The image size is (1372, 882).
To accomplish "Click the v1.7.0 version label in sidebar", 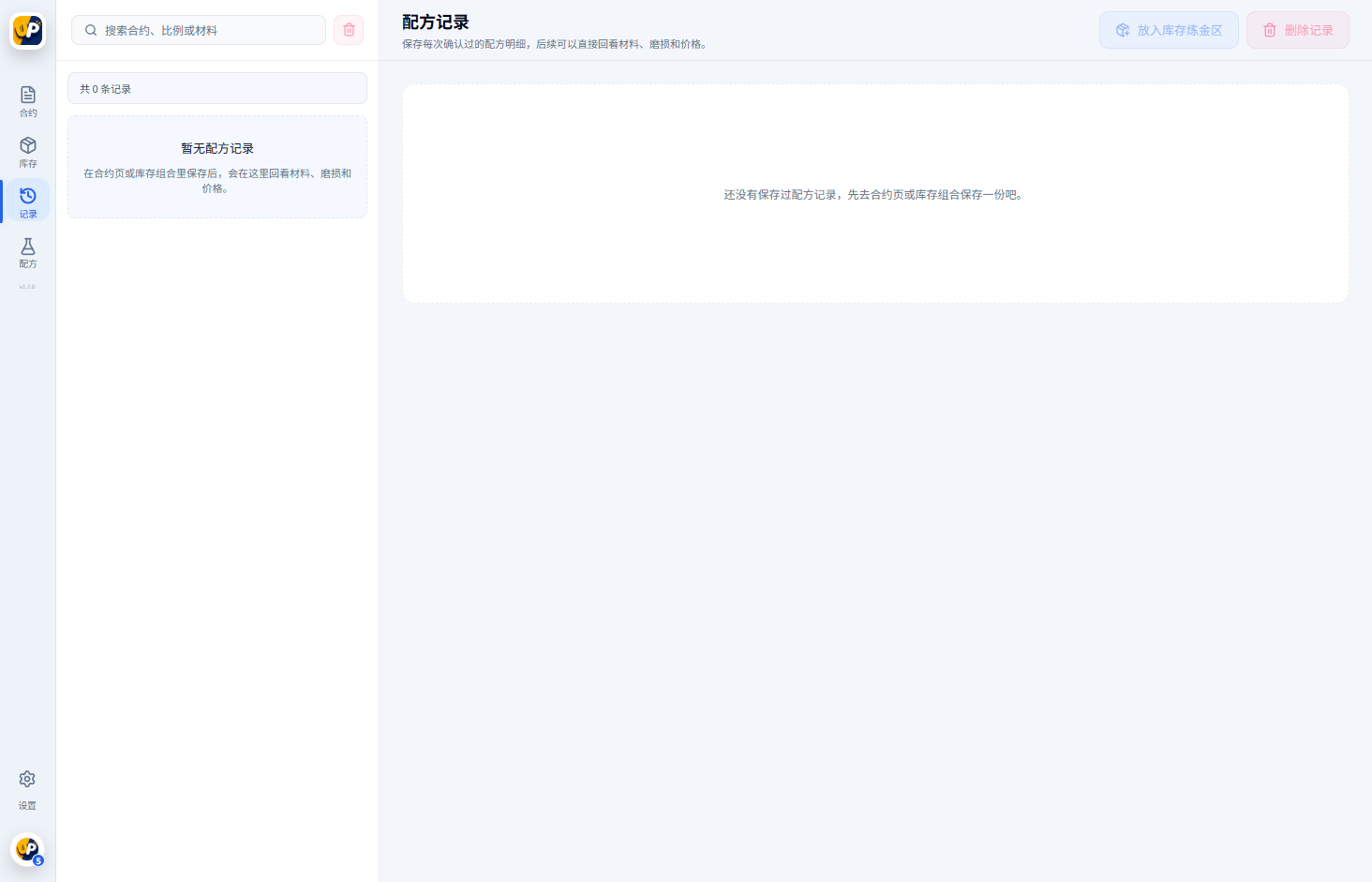I will click(27, 287).
